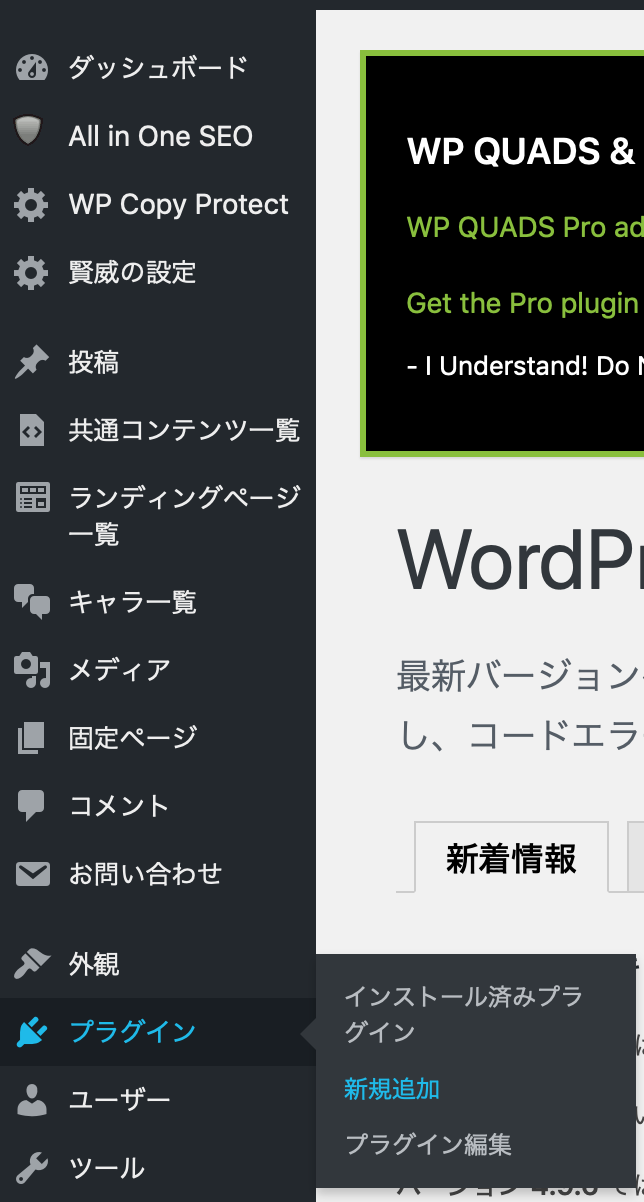Open the All in One SEO menu
Image resolution: width=644 pixels, height=1202 pixels.
tap(158, 136)
